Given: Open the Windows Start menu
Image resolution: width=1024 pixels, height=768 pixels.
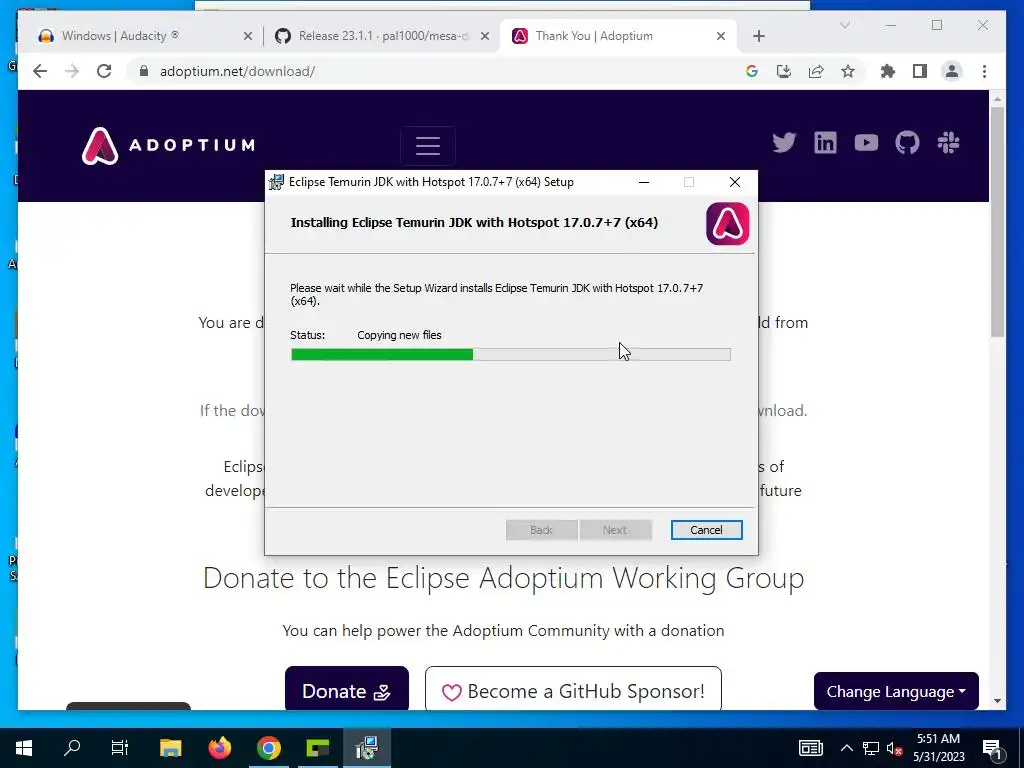Looking at the screenshot, I should 24,748.
